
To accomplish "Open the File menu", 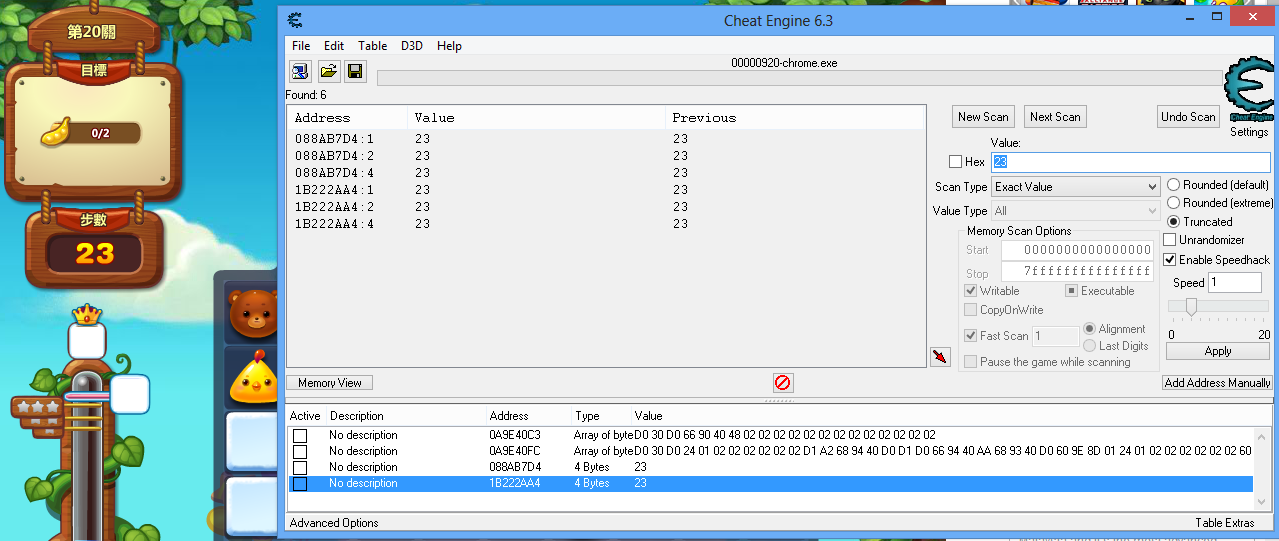I will pyautogui.click(x=301, y=46).
